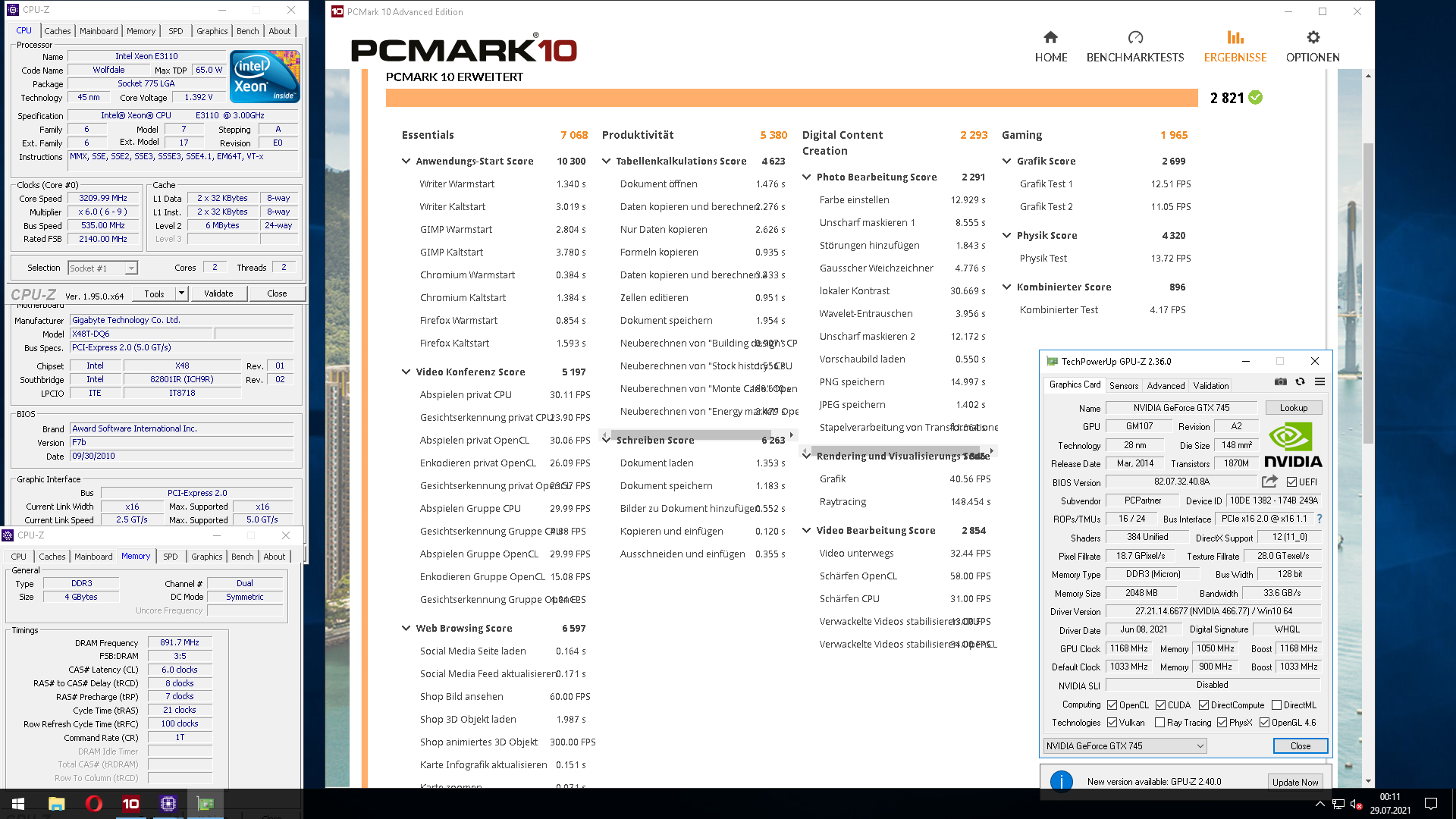Open File Explorer from the taskbar
Image resolution: width=1456 pixels, height=819 pixels.
point(56,803)
